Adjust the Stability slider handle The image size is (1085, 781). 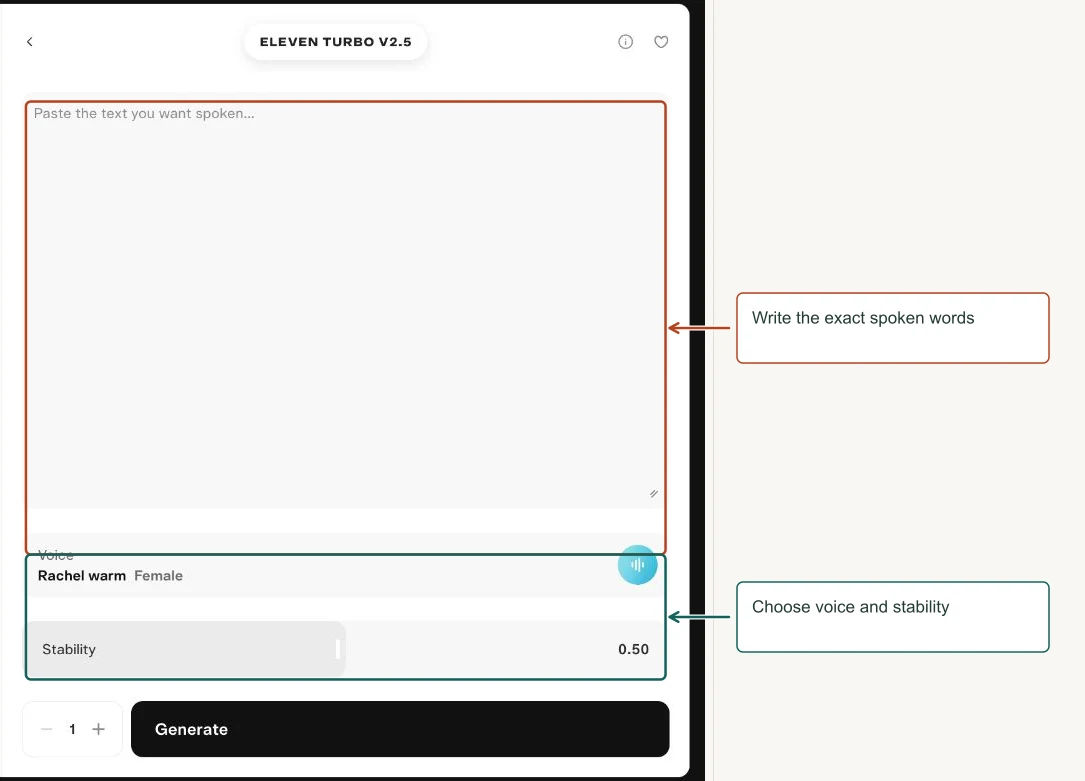click(338, 649)
